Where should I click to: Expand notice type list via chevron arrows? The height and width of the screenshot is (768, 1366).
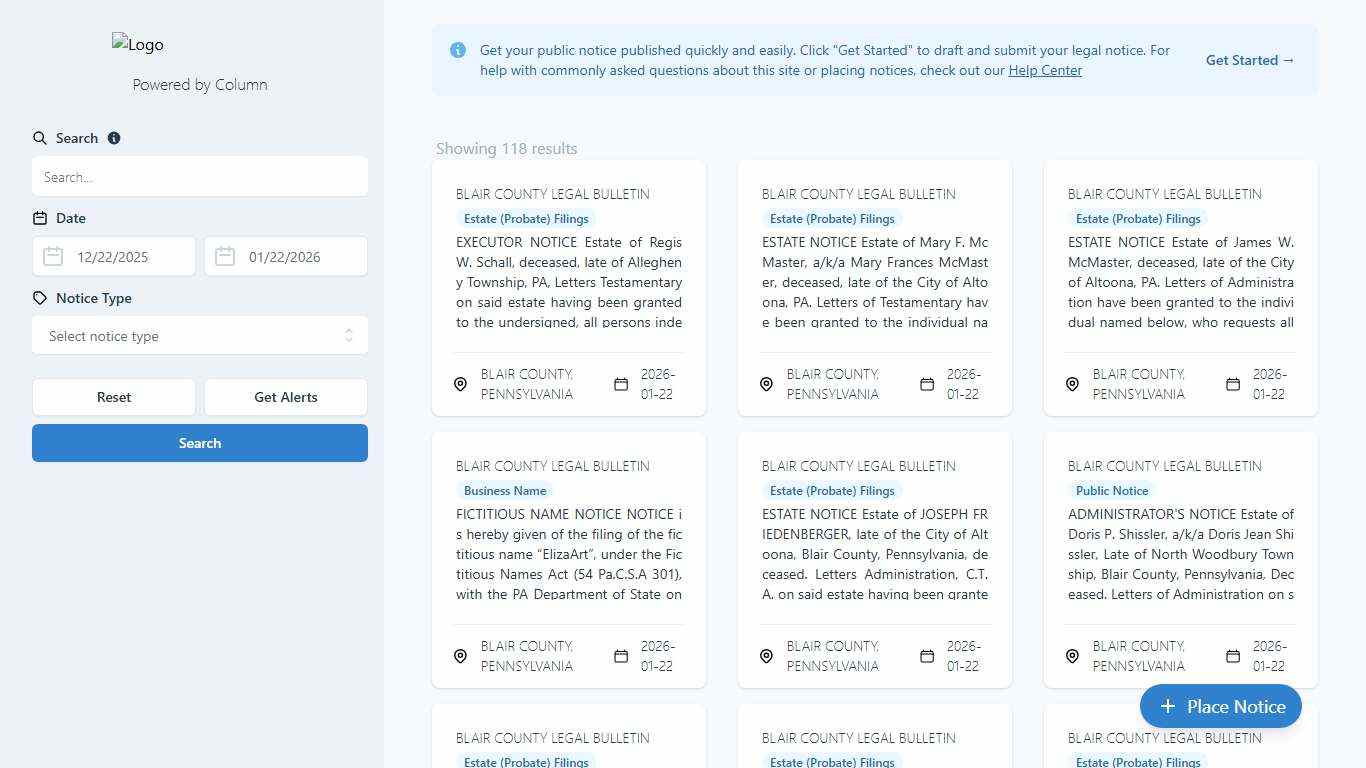tap(349, 336)
